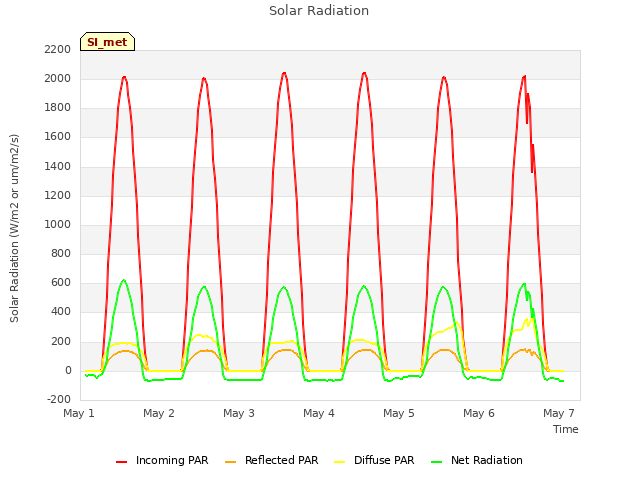
Task: Click the -200 y-axis tick label
Action: click(x=59, y=399)
